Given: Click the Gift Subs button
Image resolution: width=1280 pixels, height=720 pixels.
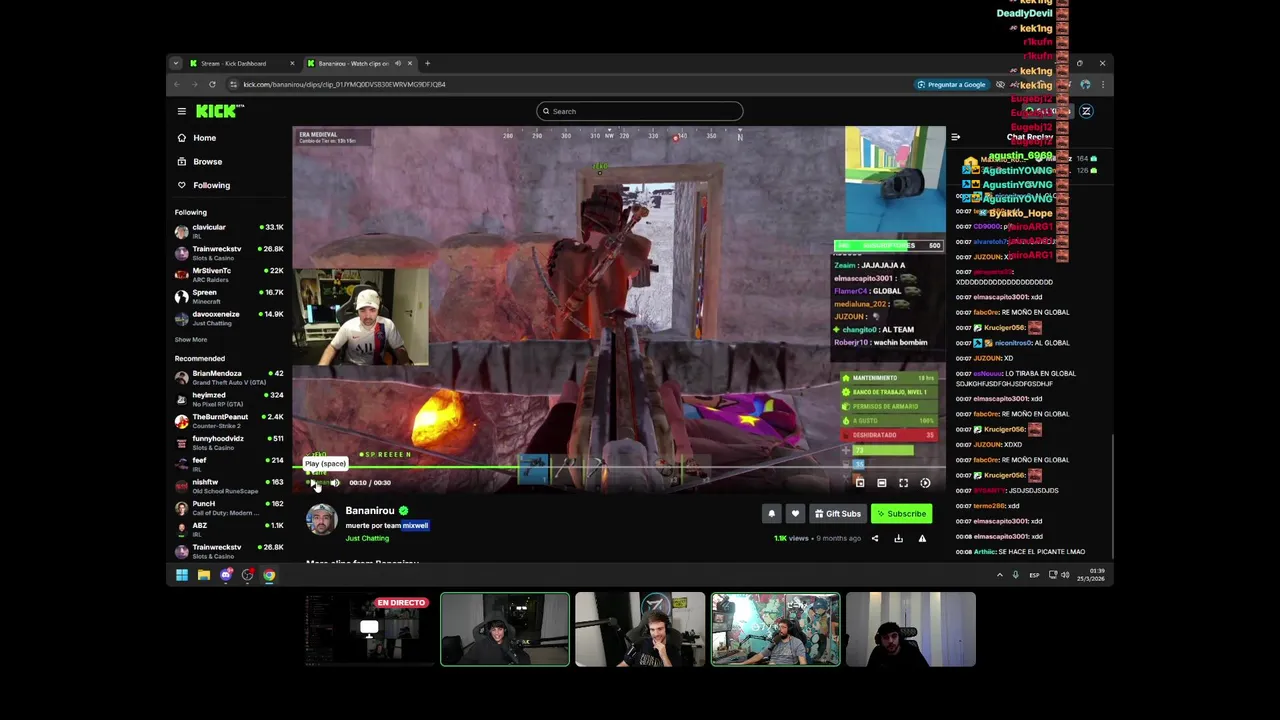Looking at the screenshot, I should (x=838, y=514).
